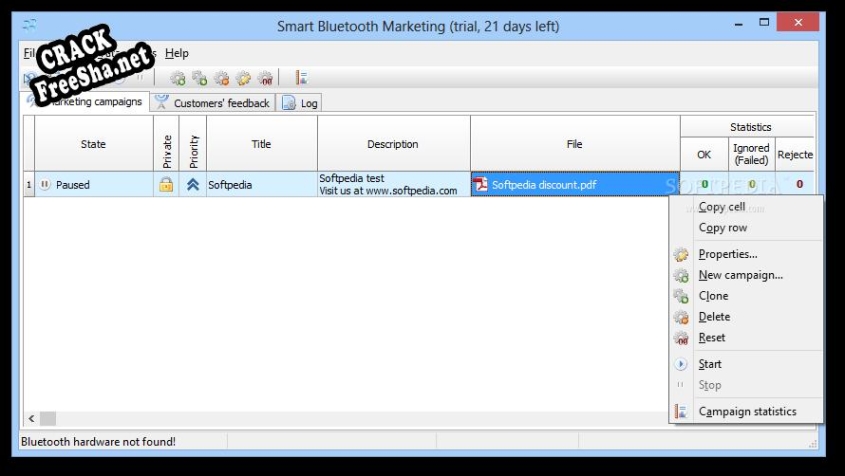Screen dimensions: 845x476
Task: Click the PDF icon of Softpedia discount.pdf
Action: [x=480, y=185]
